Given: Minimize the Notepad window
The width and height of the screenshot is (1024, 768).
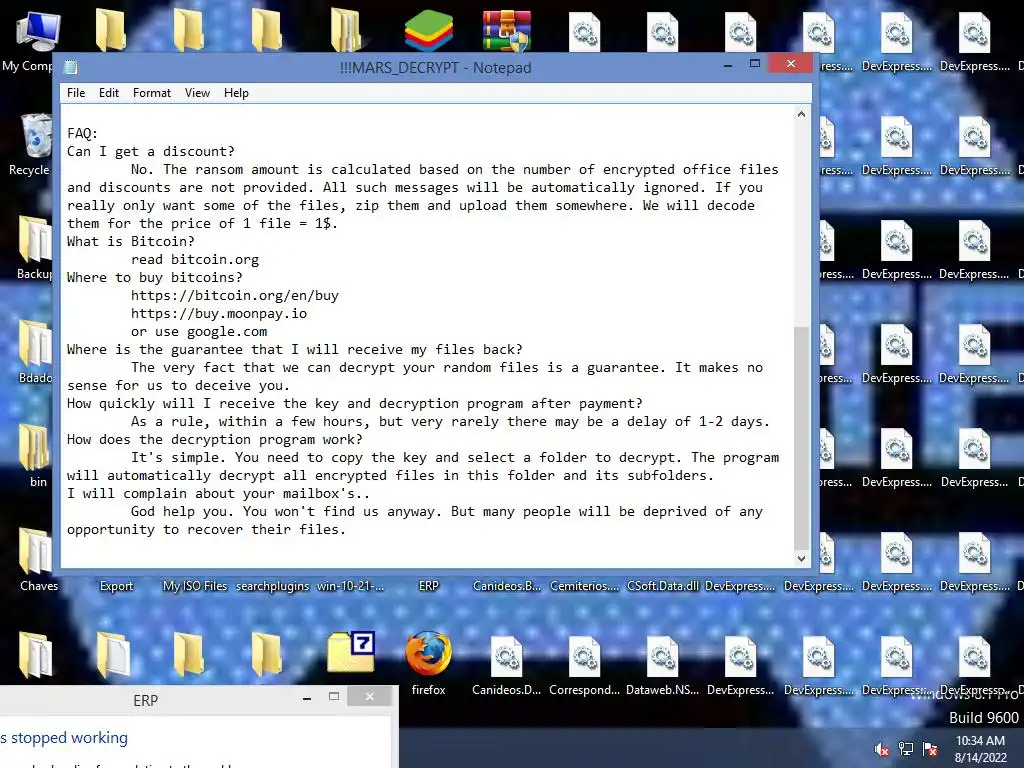Looking at the screenshot, I should [728, 65].
